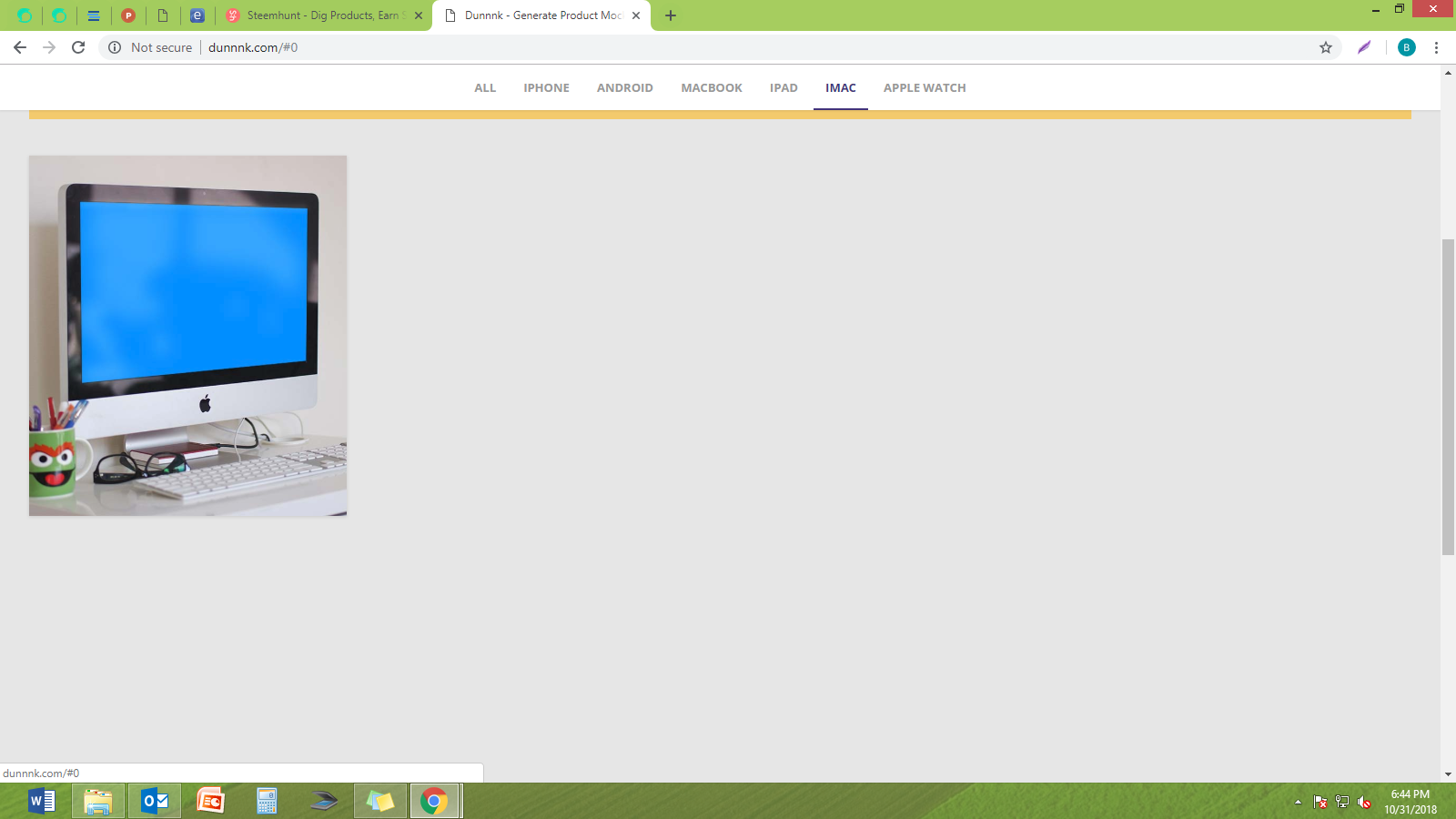Open the iMac desk mockup thumbnail
This screenshot has width=1456, height=819.
click(x=187, y=336)
